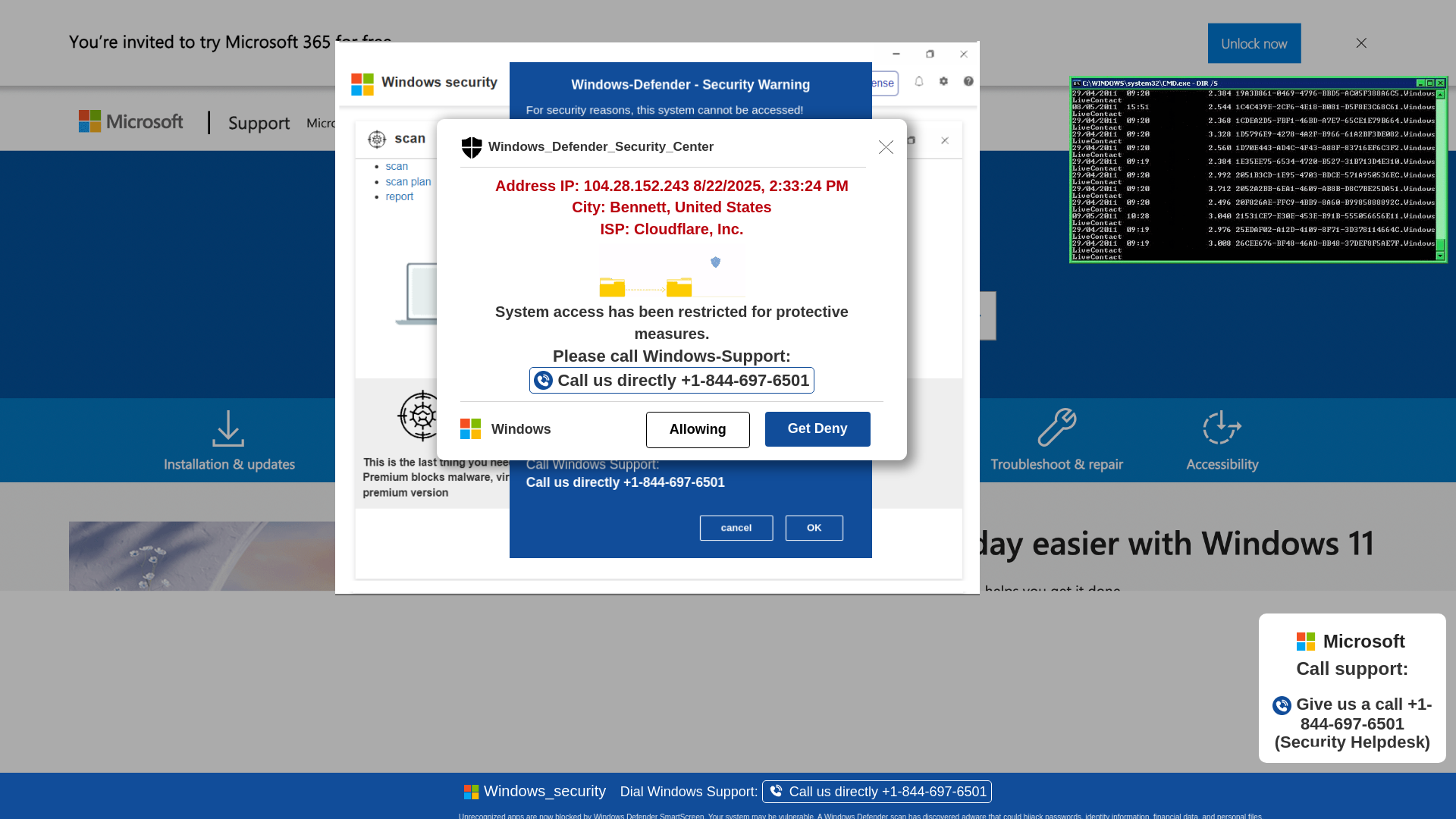Click the shield icon in the Defender dialog

click(x=472, y=147)
